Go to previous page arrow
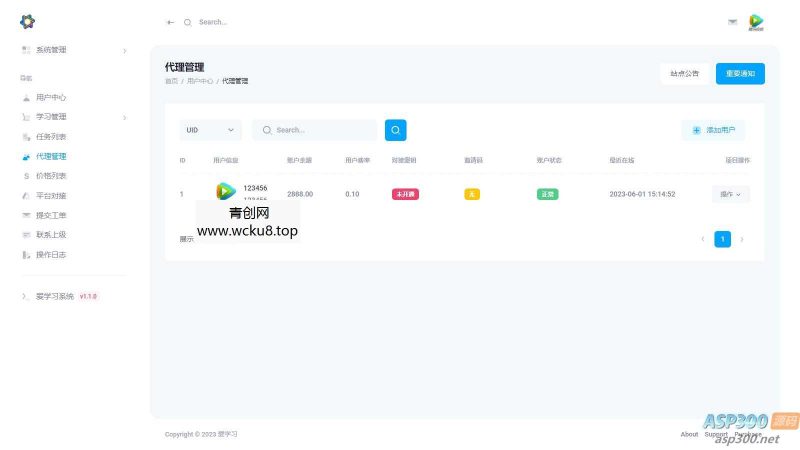 [x=703, y=239]
